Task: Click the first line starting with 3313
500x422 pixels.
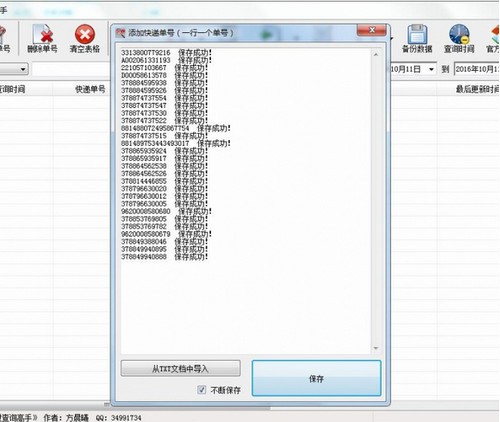Action: click(166, 53)
